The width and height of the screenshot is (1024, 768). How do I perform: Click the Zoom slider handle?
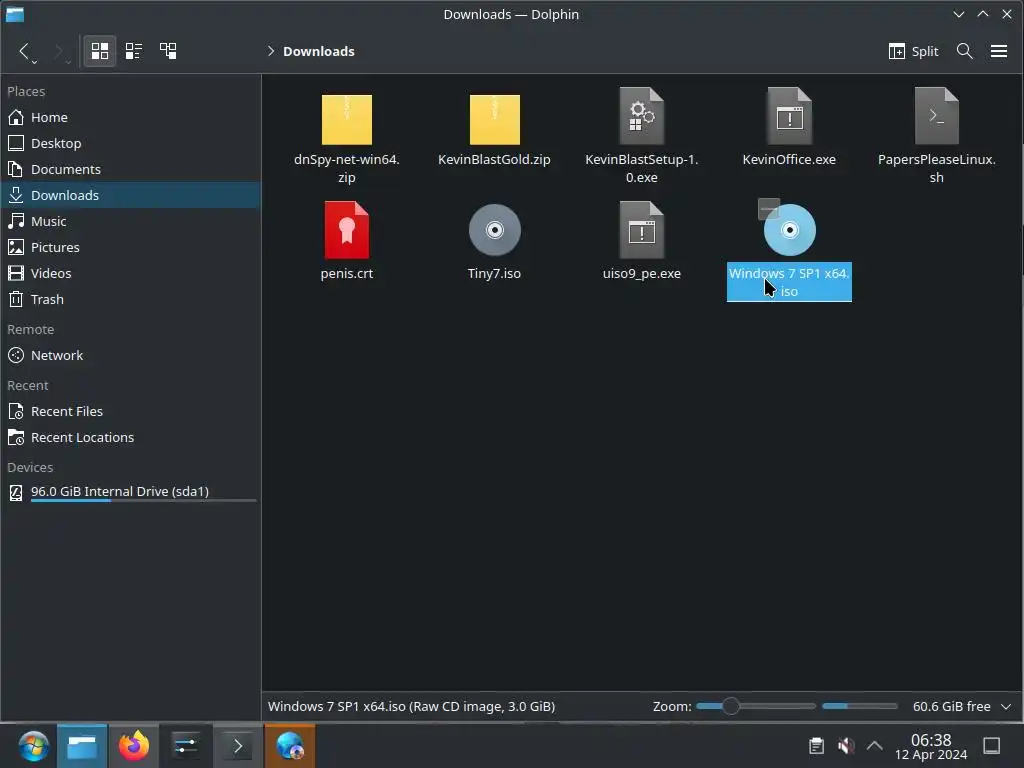pyautogui.click(x=731, y=706)
